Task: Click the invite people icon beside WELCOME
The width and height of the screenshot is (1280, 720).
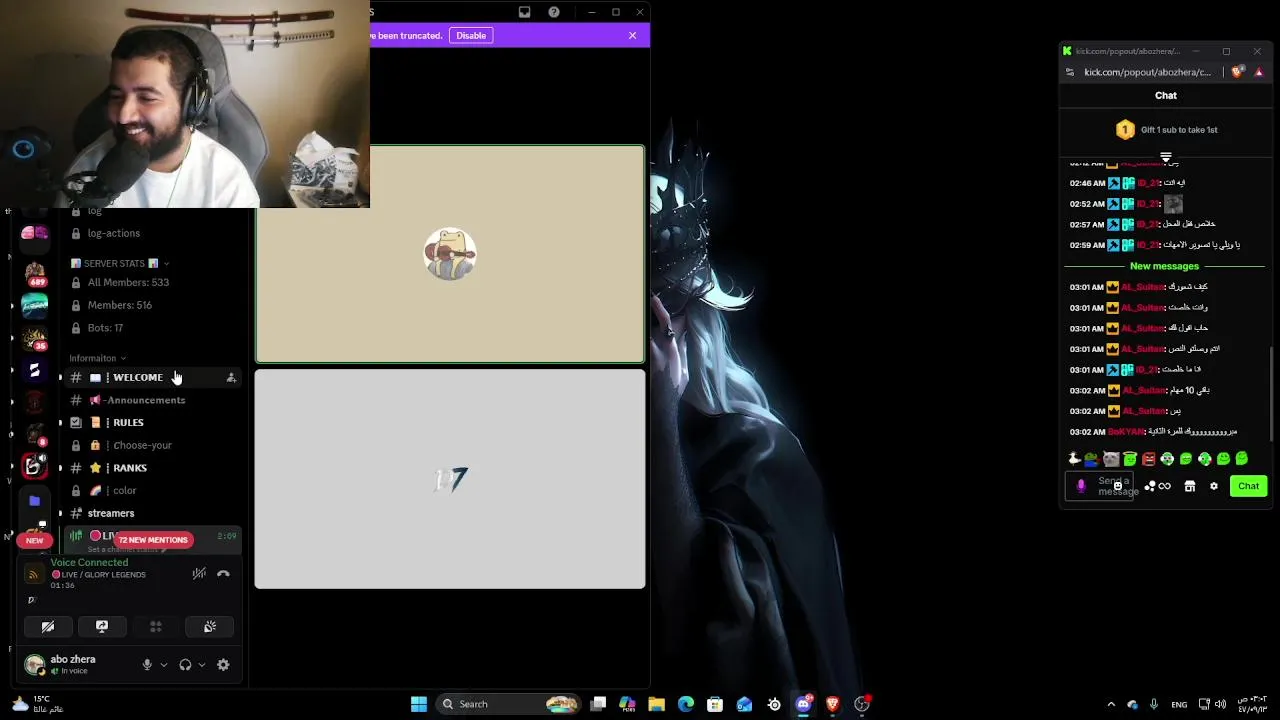Action: 231,377
